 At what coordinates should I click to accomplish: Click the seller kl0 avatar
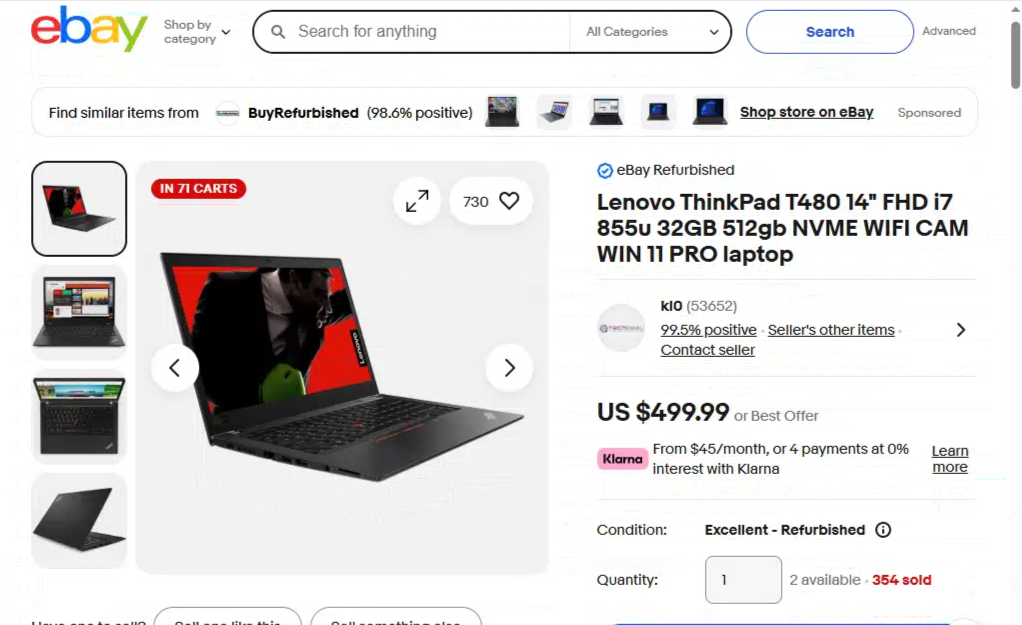pos(621,328)
